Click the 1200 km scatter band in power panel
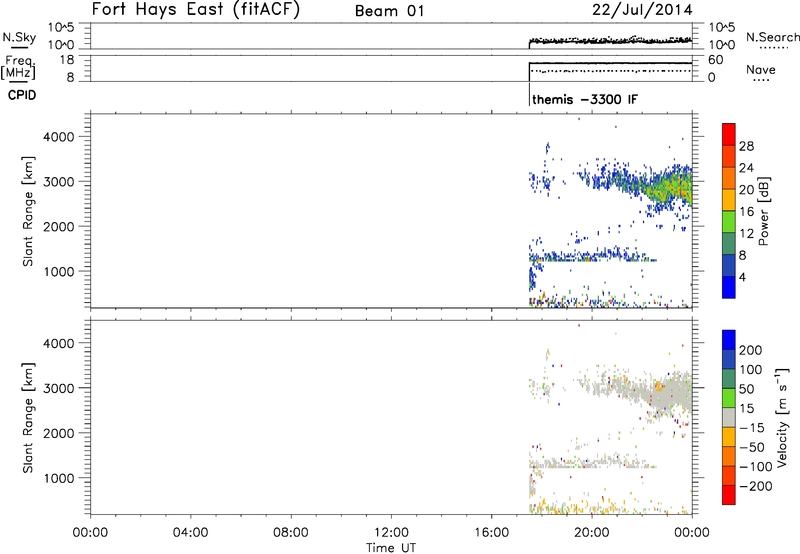Screen dimensions: 800x554 click(592, 257)
